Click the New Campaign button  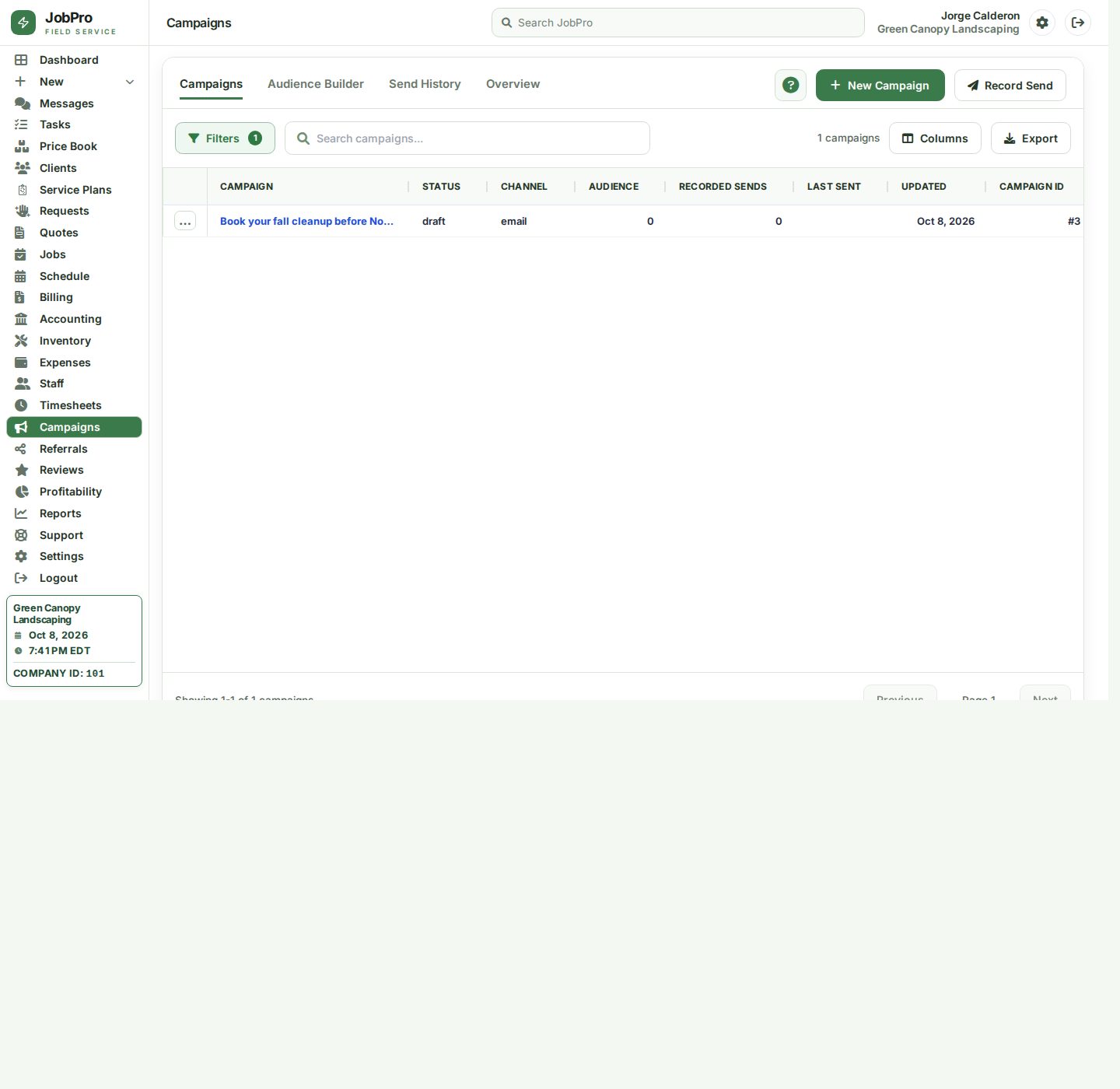(880, 86)
